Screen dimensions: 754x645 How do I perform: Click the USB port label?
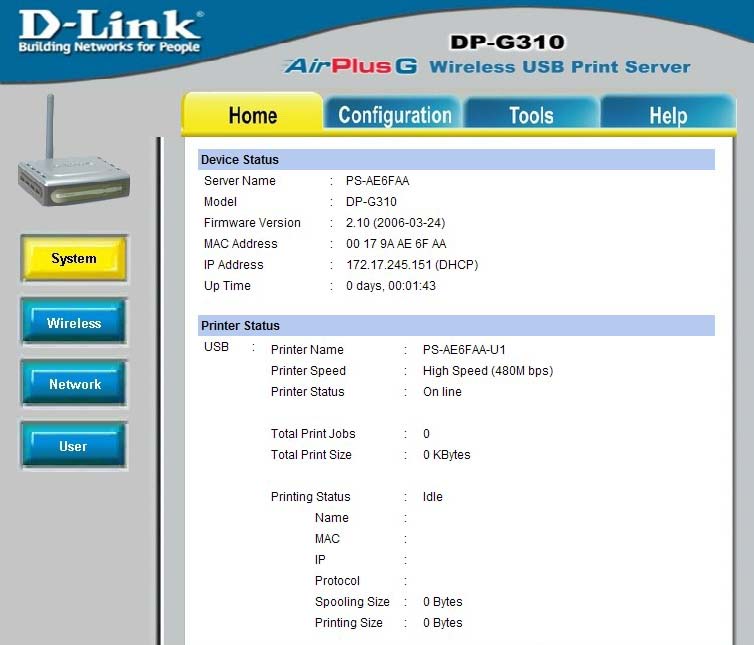216,347
